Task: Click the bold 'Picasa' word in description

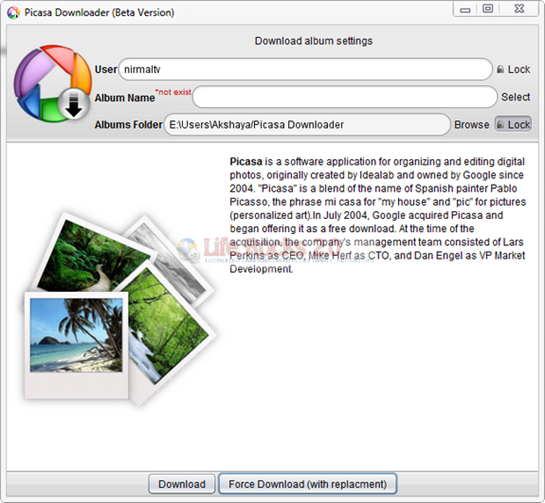Action: coord(246,162)
